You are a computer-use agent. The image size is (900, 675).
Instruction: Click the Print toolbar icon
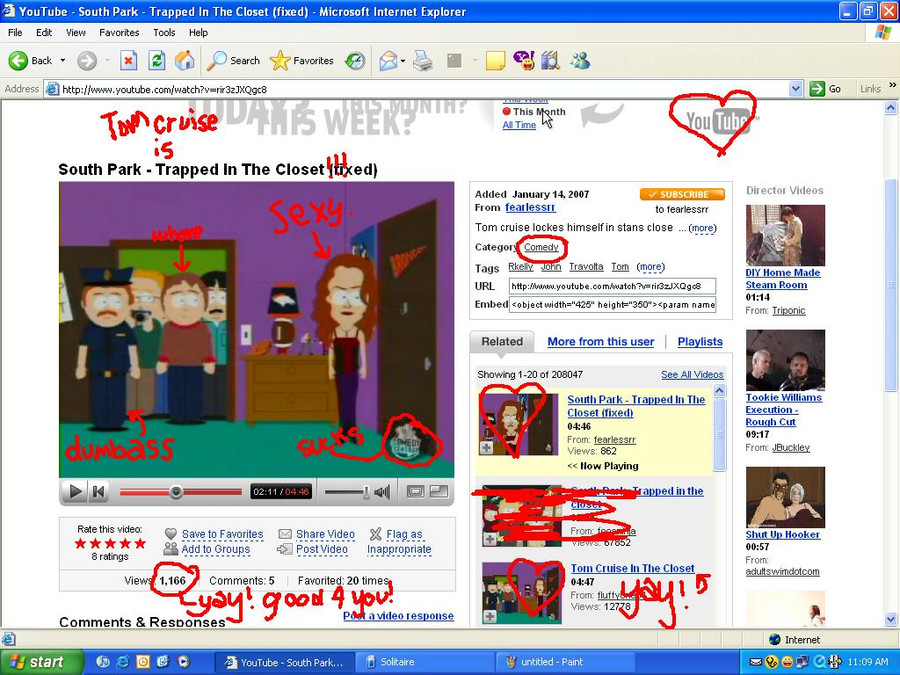point(423,60)
